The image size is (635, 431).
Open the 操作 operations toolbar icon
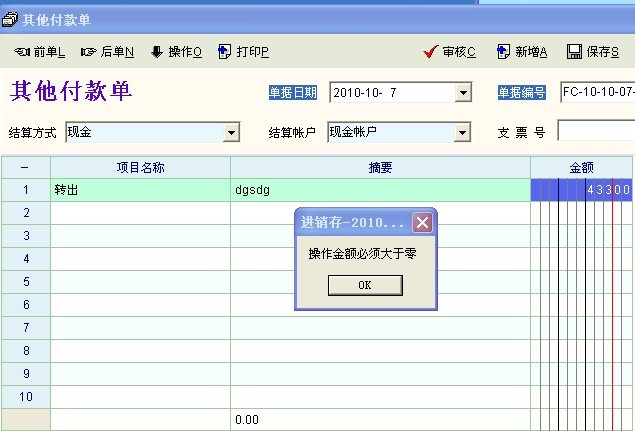click(157, 52)
